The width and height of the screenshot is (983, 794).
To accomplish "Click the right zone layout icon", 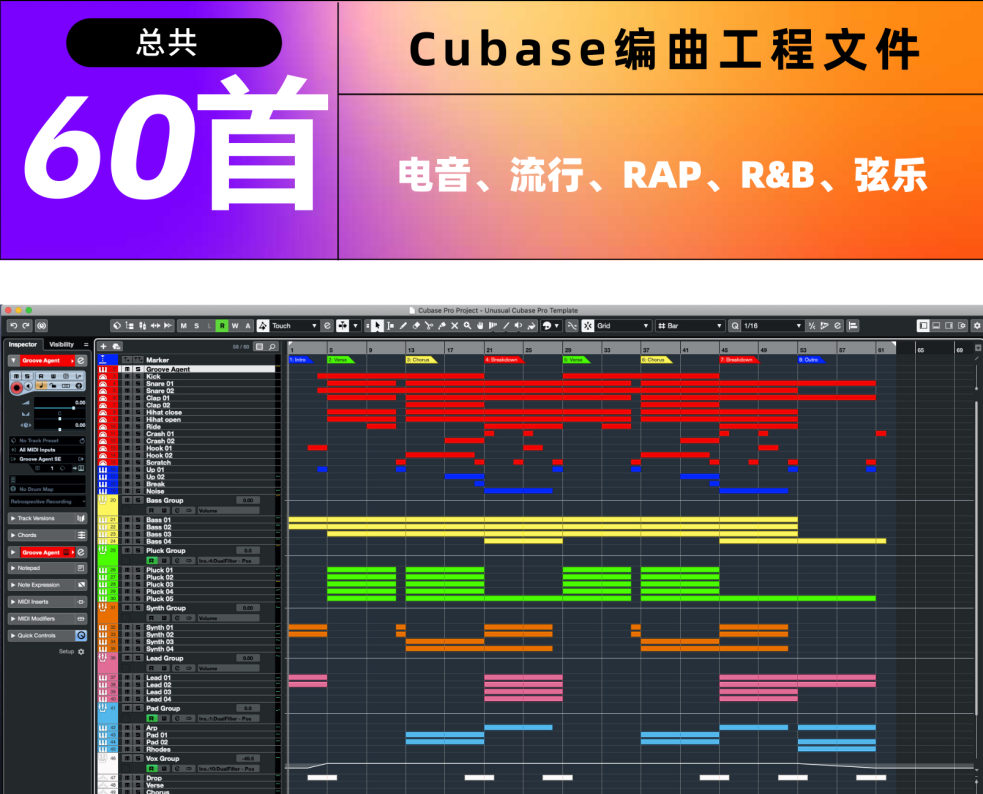I will (949, 326).
